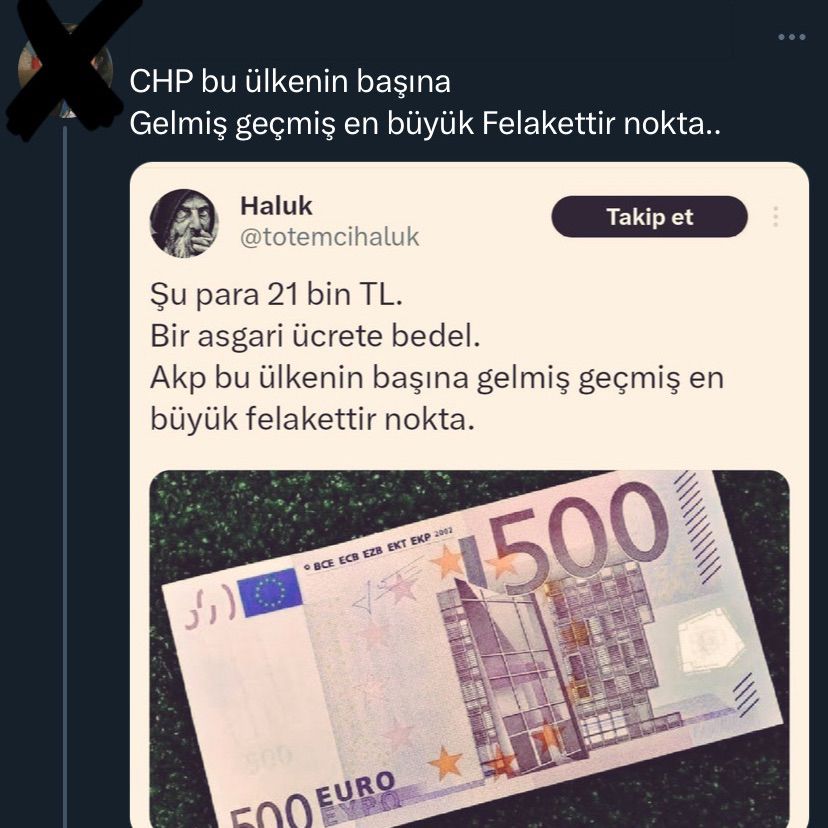The width and height of the screenshot is (828, 828).
Task: Open the vertical dots menu on Haluk's quoted tweet
Action: (x=775, y=217)
